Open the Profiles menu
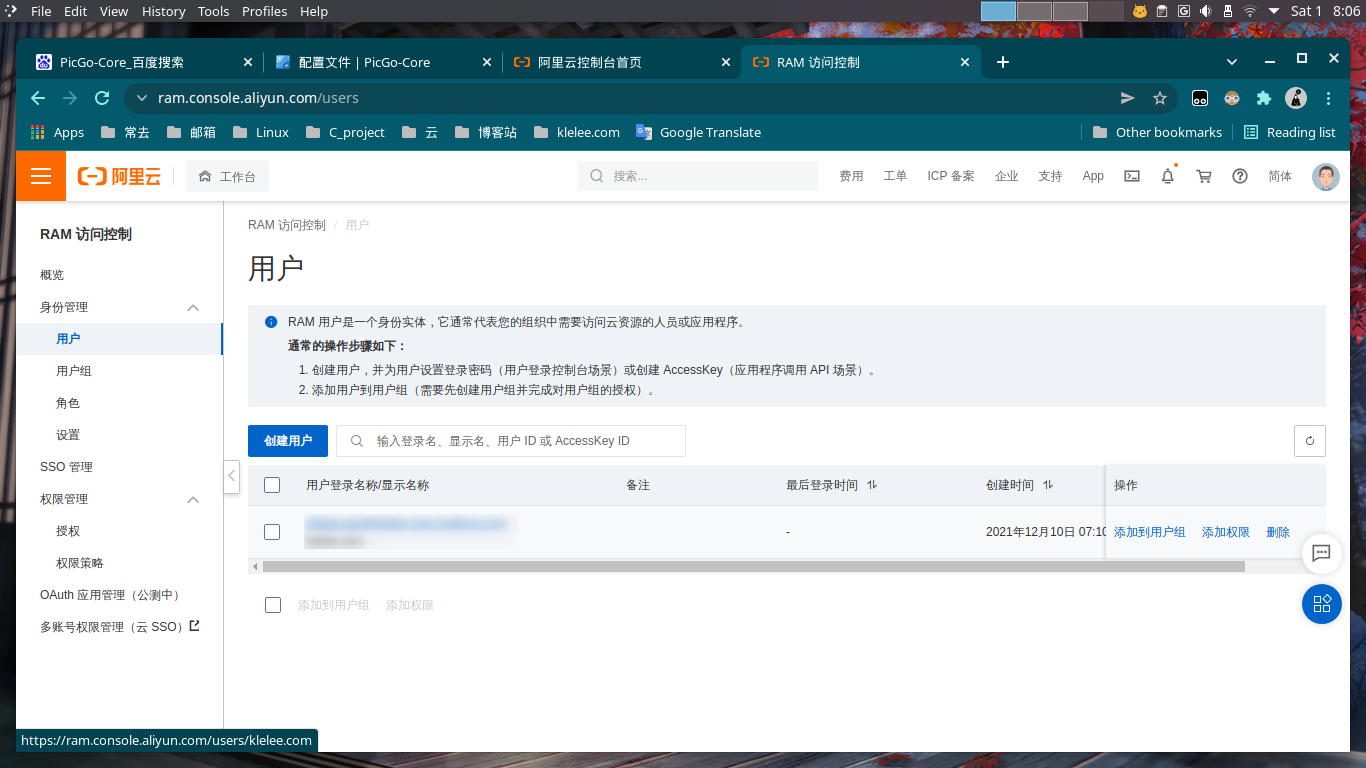1366x768 pixels. click(x=264, y=11)
